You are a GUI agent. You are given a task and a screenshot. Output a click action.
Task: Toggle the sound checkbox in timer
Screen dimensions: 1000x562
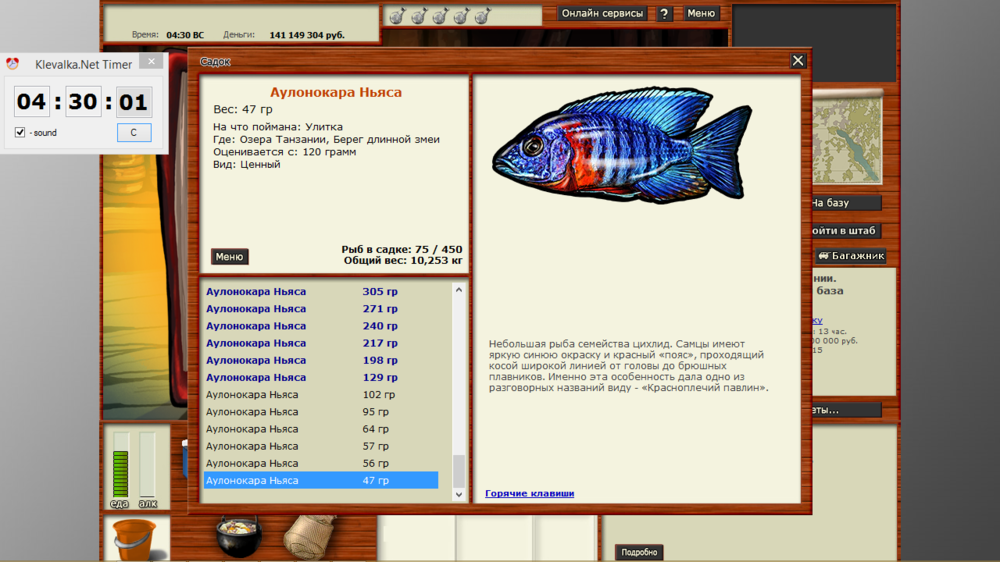20,133
